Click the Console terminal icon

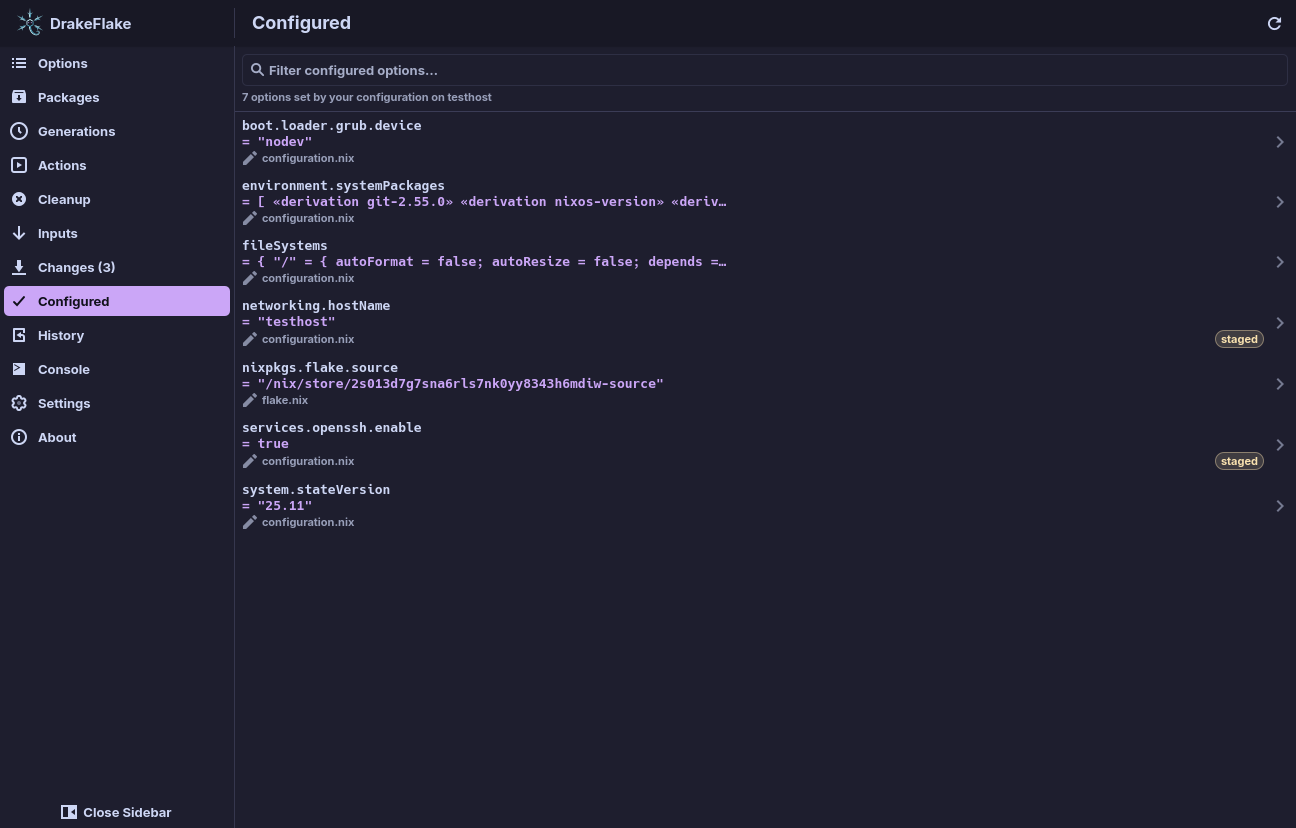[x=19, y=369]
